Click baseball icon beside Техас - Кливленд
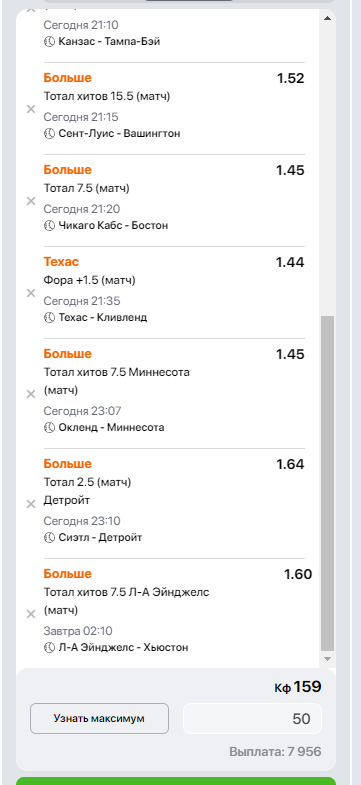The image size is (361, 785). pos(49,317)
